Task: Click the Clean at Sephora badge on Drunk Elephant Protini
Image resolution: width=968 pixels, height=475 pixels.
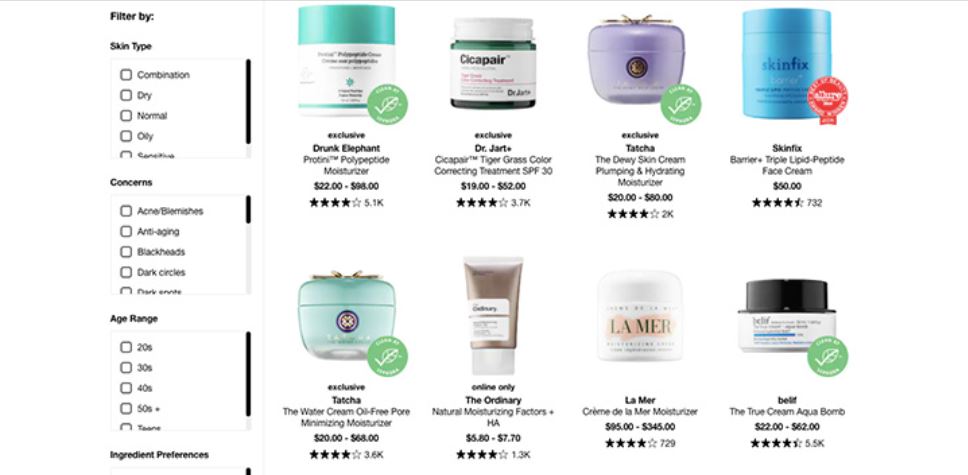Action: [x=388, y=104]
